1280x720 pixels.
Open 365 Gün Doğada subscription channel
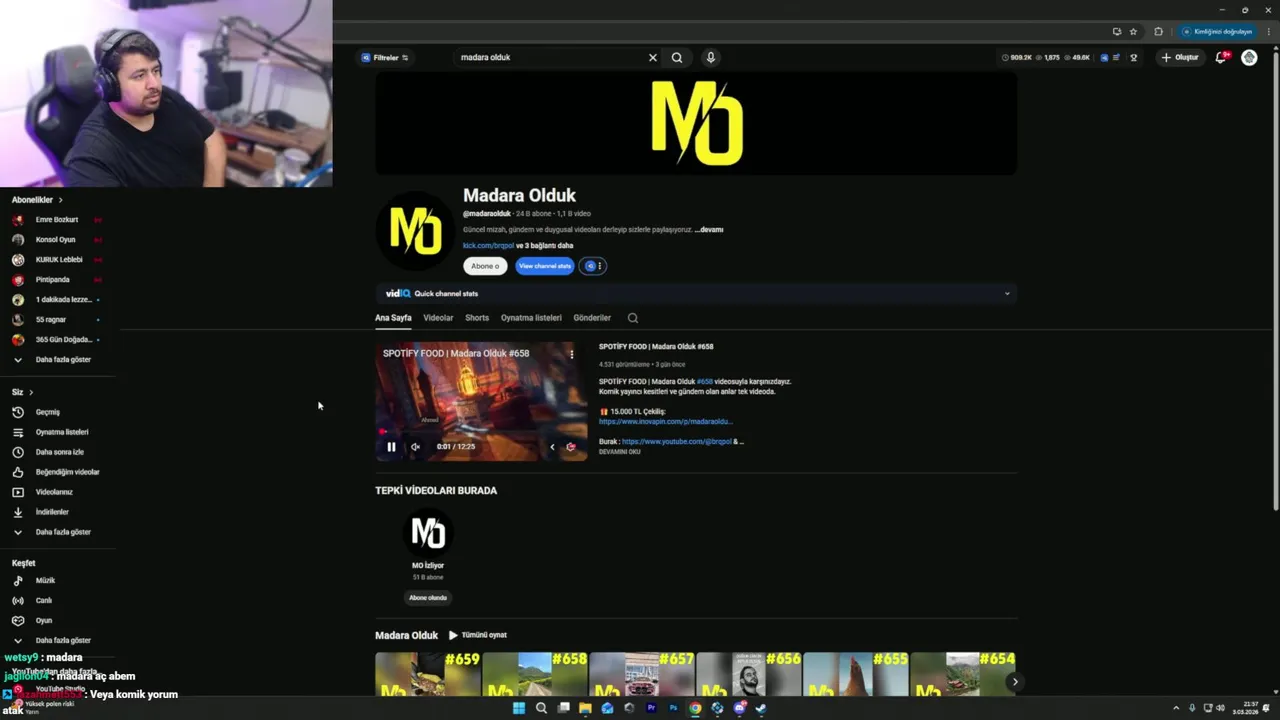click(62, 339)
